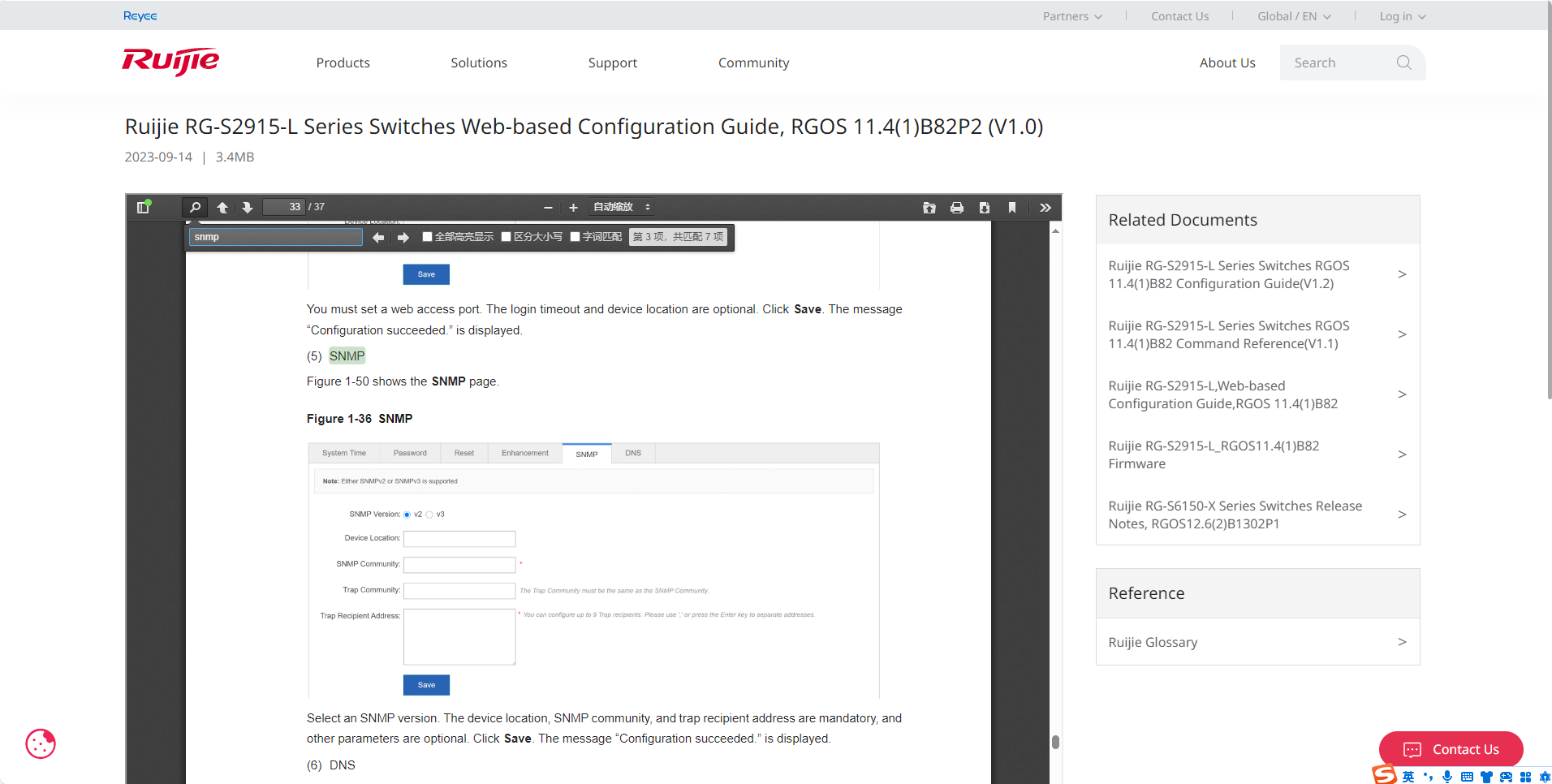1552x784 pixels.
Task: Expand arrow for RG-S6150-X Release Notes
Action: coord(1402,515)
